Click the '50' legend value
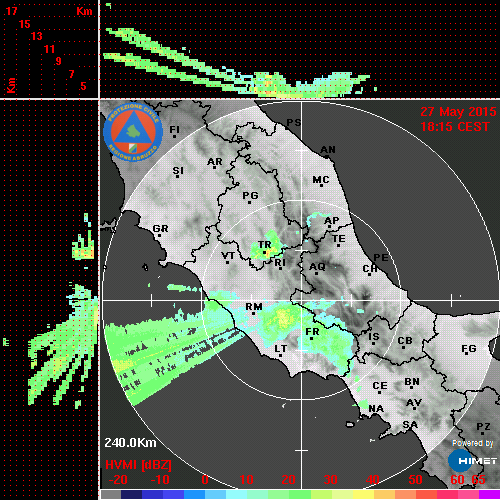The width and height of the screenshot is (500, 500). pyautogui.click(x=415, y=480)
